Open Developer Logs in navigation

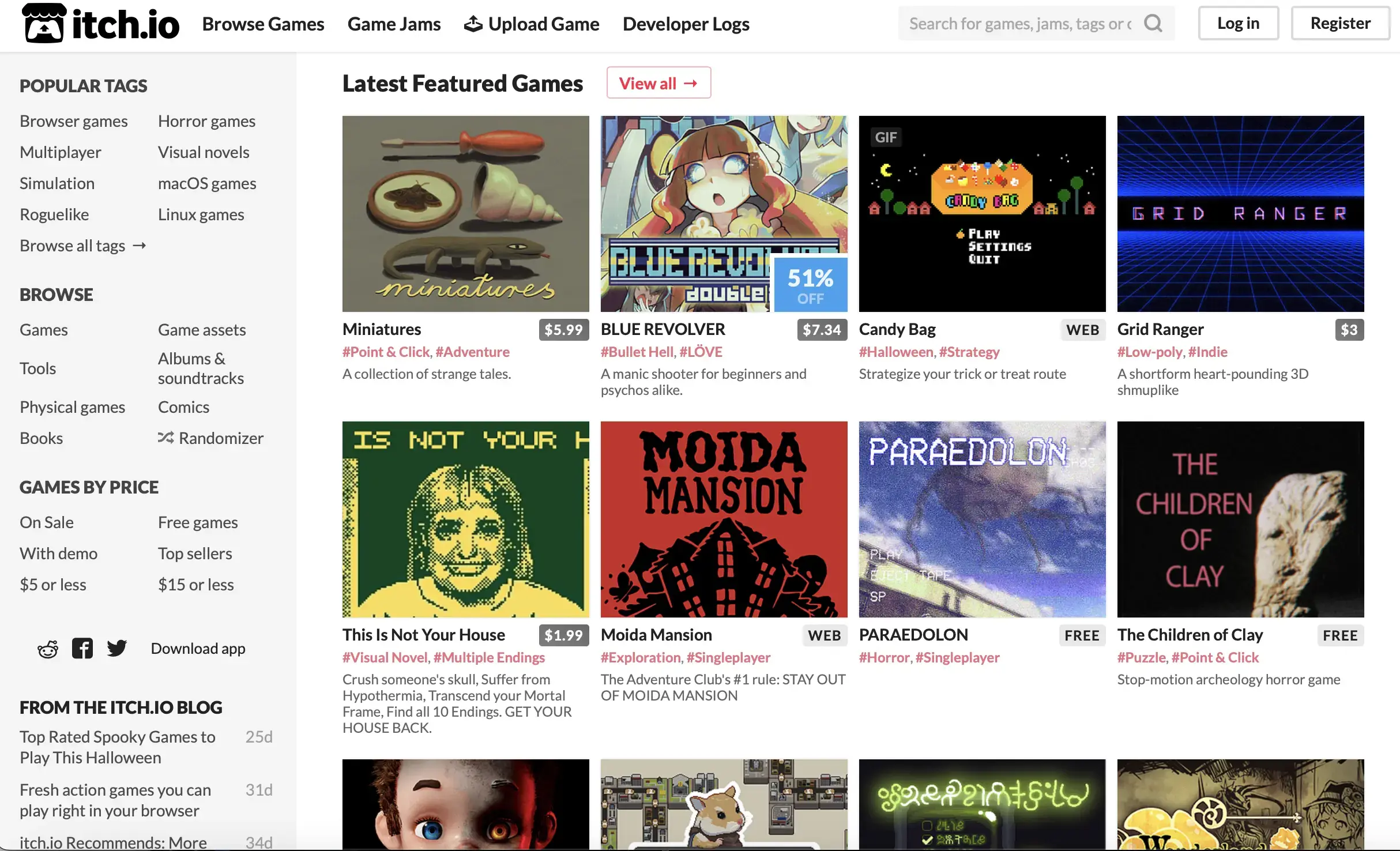(686, 24)
